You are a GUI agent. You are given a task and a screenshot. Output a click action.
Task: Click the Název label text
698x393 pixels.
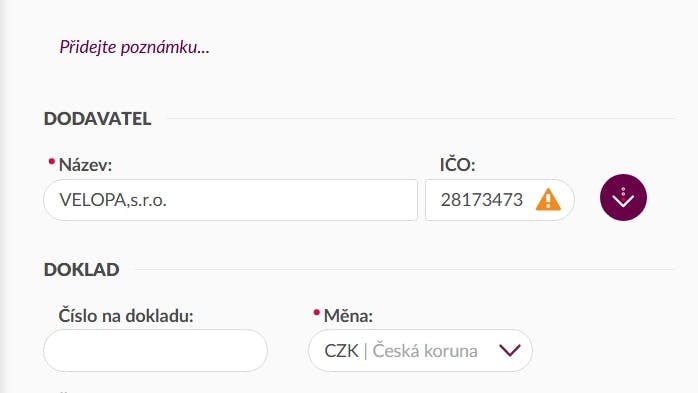click(85, 165)
